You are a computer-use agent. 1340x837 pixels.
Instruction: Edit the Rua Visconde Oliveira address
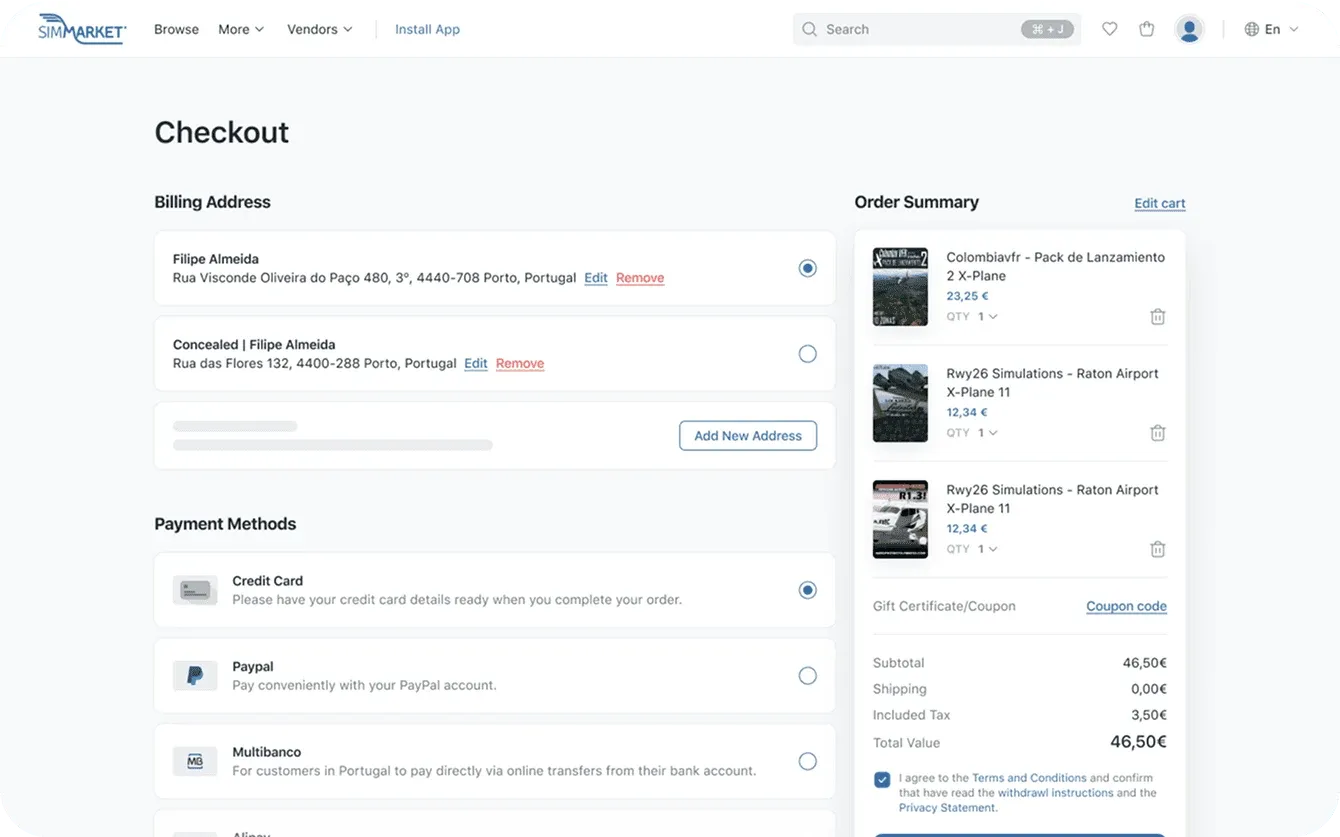(596, 278)
